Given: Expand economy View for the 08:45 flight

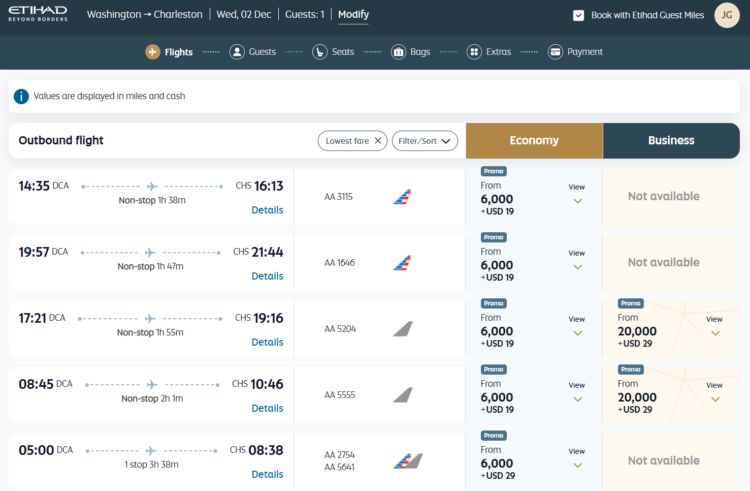Looking at the screenshot, I should click(x=577, y=392).
